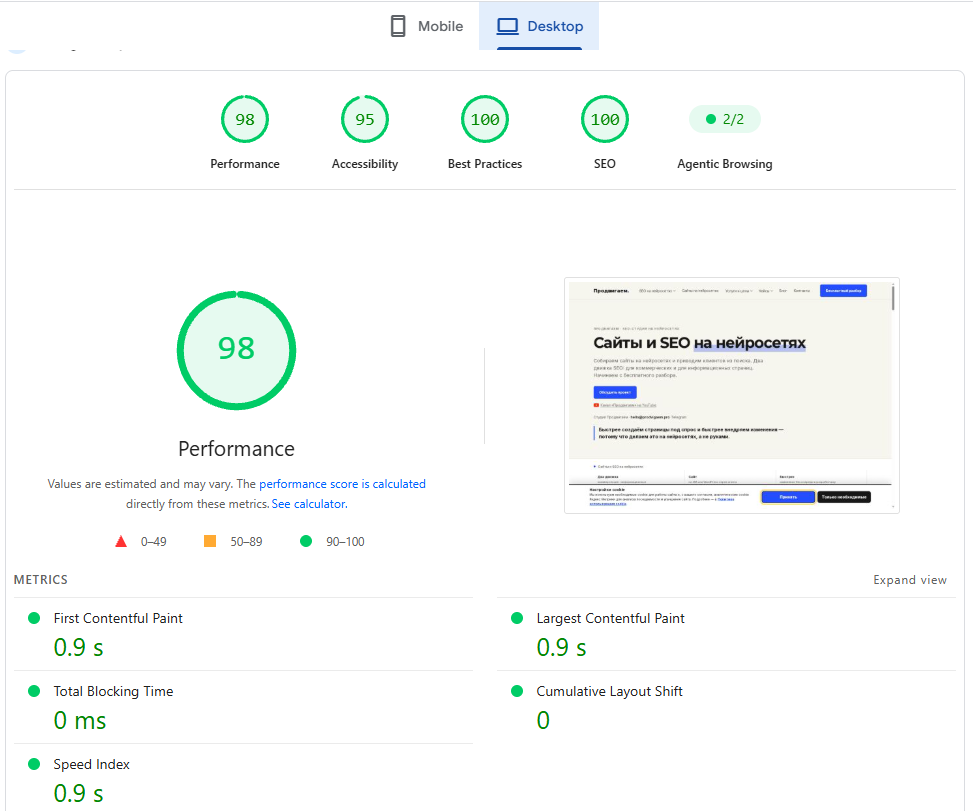973x811 pixels.
Task: Open 'performance score is calculated' link
Action: coord(343,484)
